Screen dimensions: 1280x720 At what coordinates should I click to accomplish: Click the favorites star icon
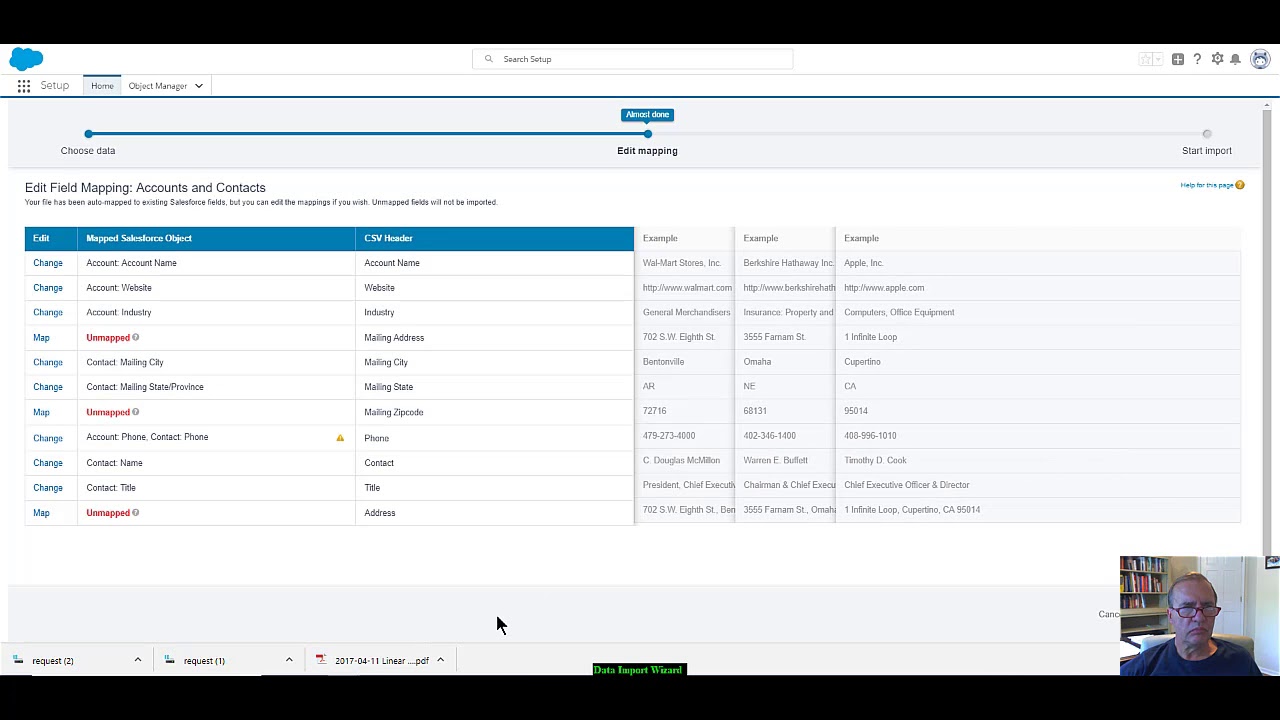pos(1146,60)
